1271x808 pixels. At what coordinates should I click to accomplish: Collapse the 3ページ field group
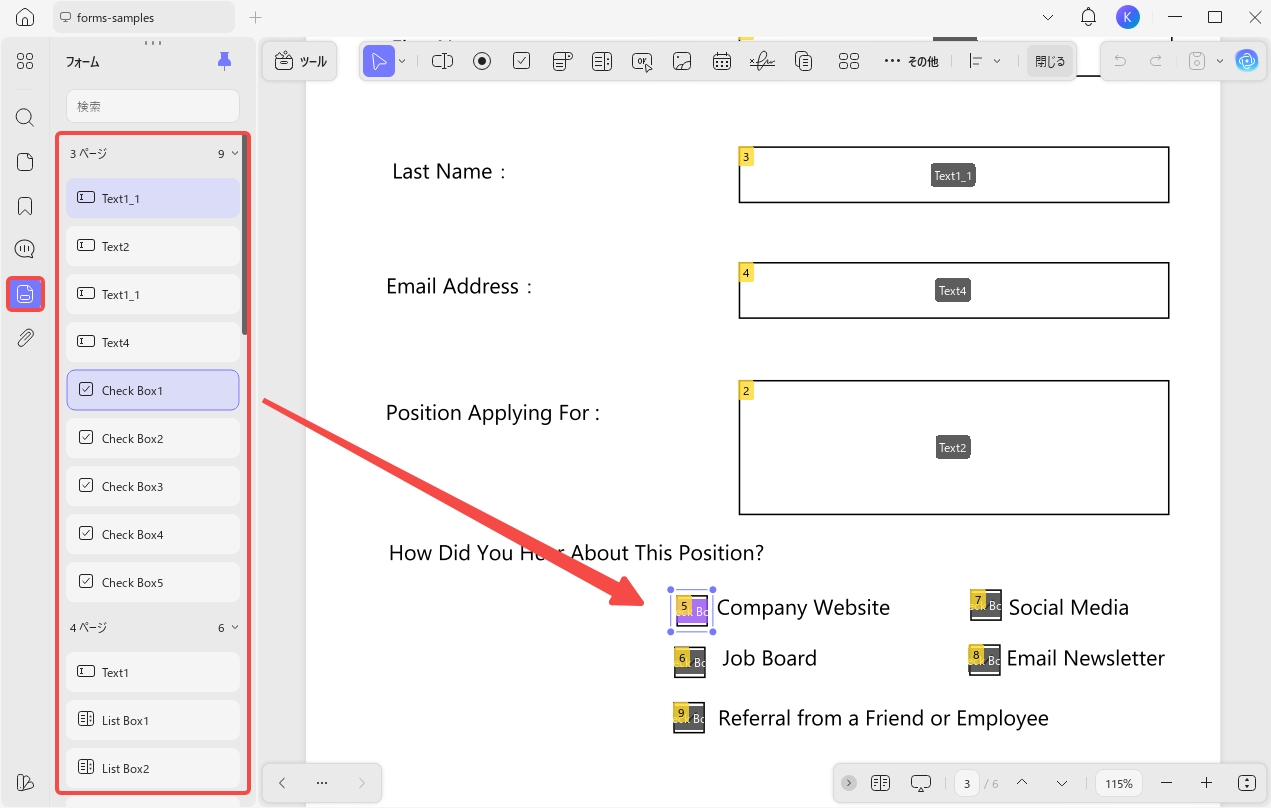(x=235, y=154)
